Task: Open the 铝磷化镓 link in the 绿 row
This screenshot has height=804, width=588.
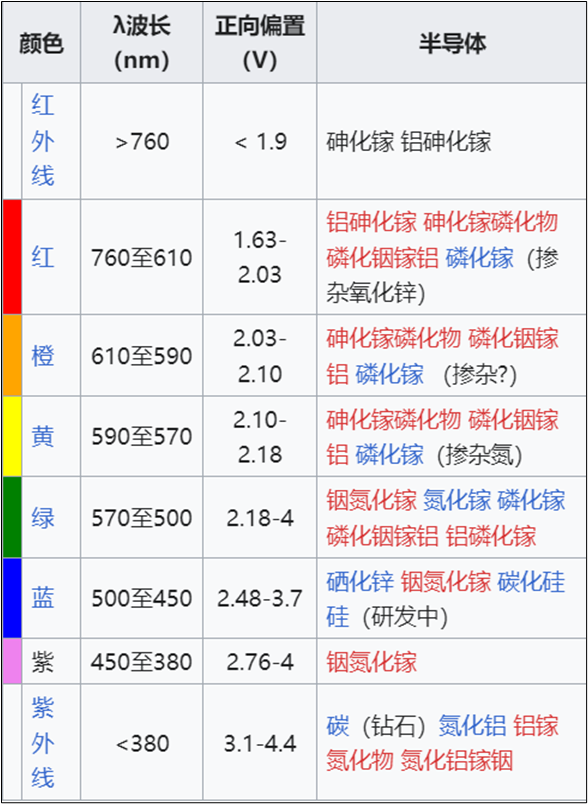Action: [491, 535]
